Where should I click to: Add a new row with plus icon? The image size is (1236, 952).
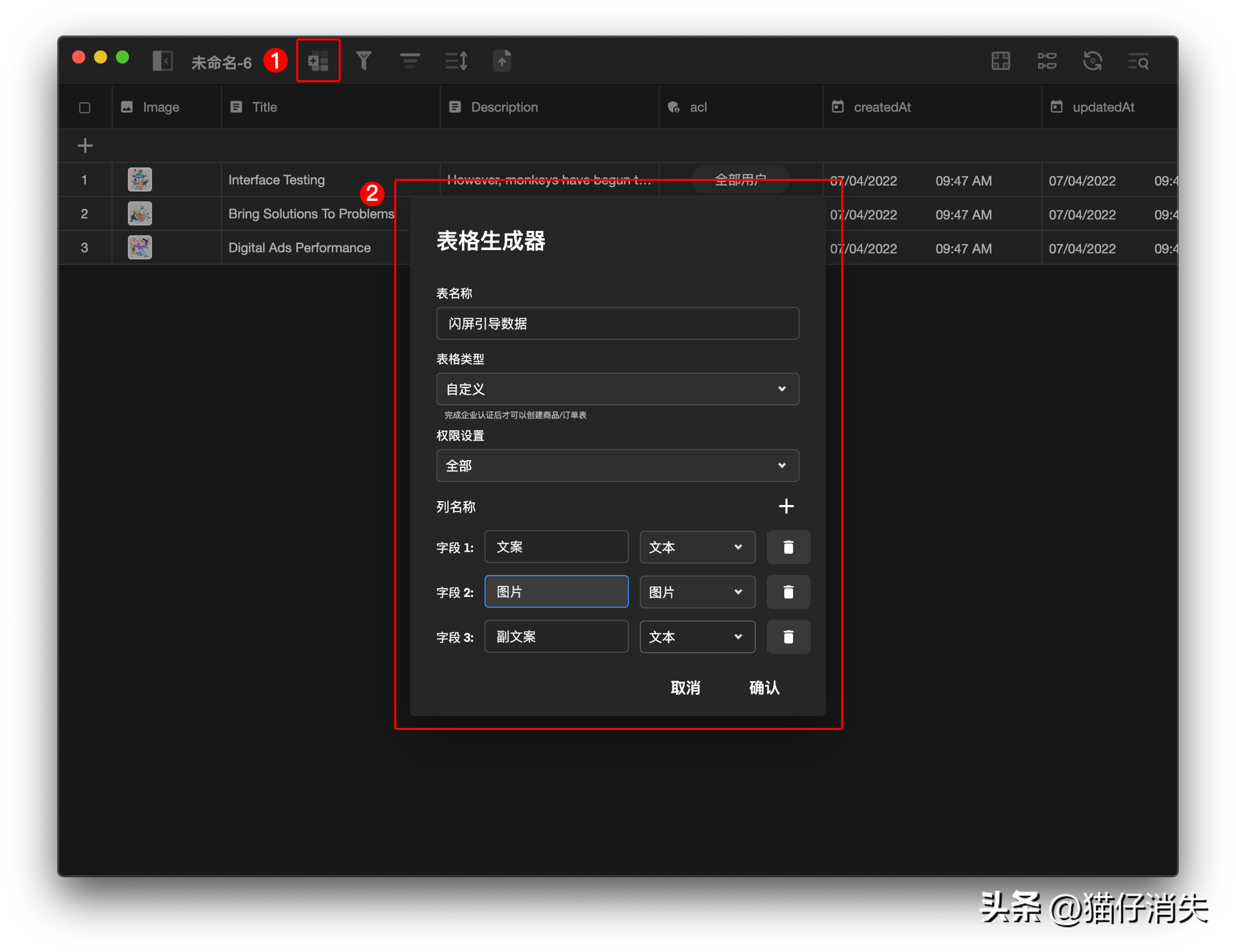coord(85,145)
